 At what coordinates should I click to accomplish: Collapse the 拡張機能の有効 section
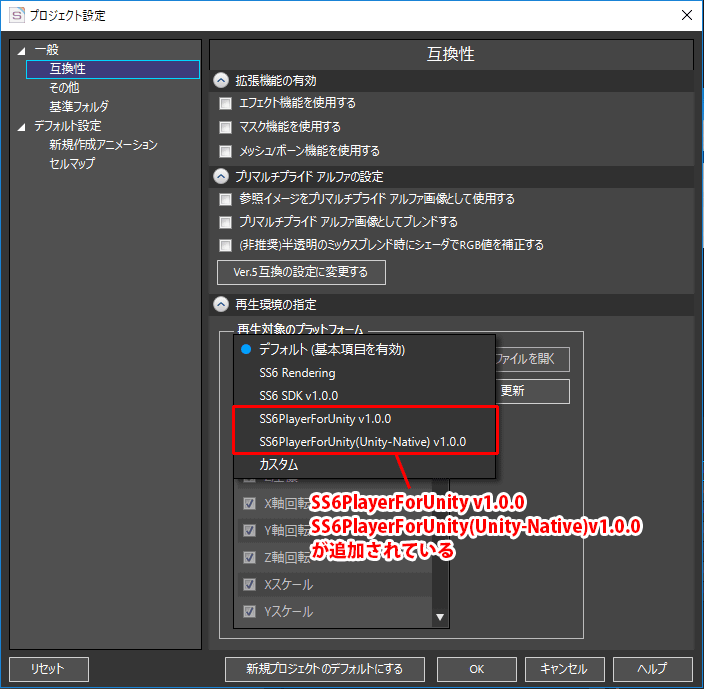(x=221, y=80)
